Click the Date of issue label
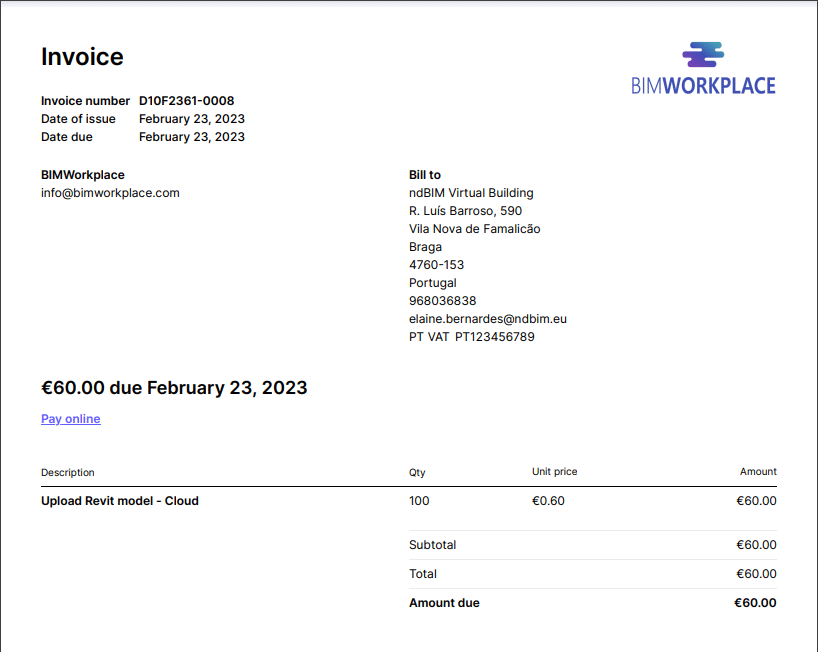 coord(78,119)
